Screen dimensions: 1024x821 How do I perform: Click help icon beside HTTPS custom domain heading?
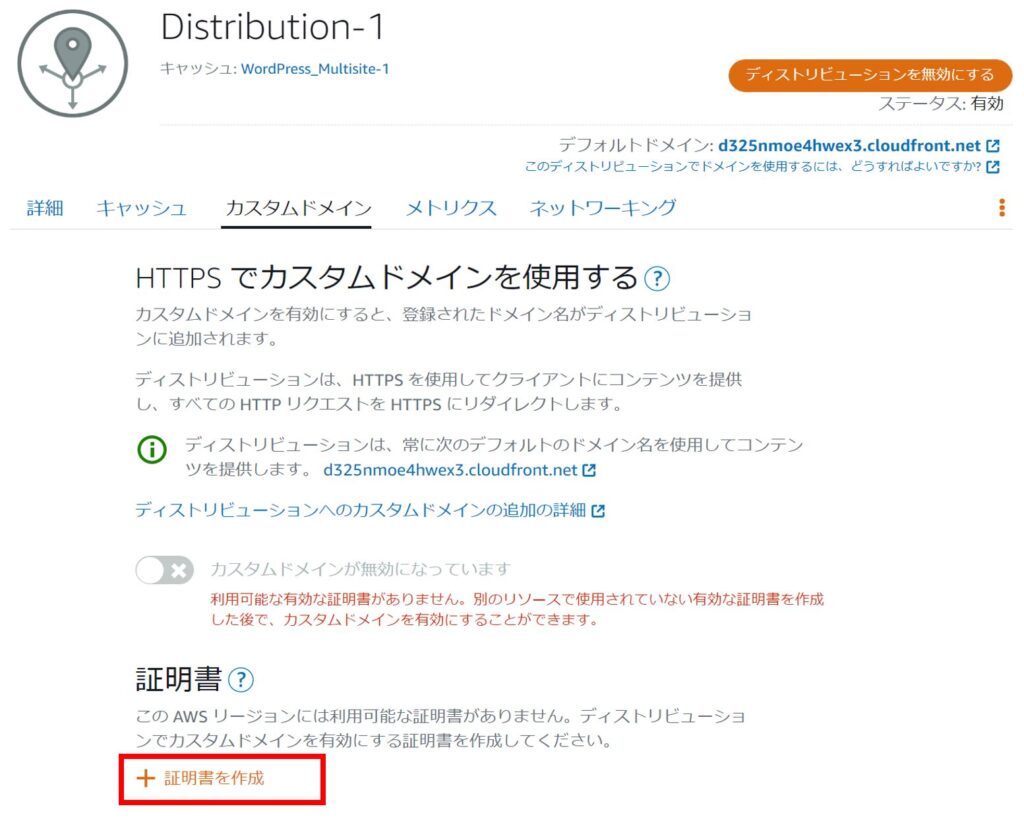click(x=657, y=278)
